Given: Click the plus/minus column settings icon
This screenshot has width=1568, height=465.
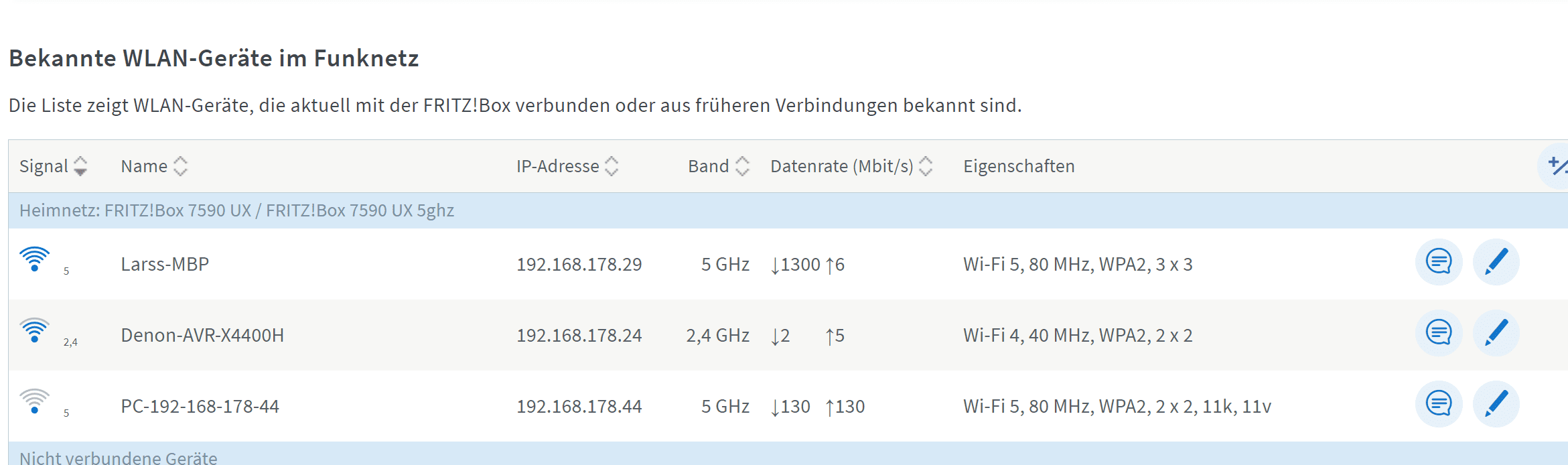Looking at the screenshot, I should [x=1557, y=165].
